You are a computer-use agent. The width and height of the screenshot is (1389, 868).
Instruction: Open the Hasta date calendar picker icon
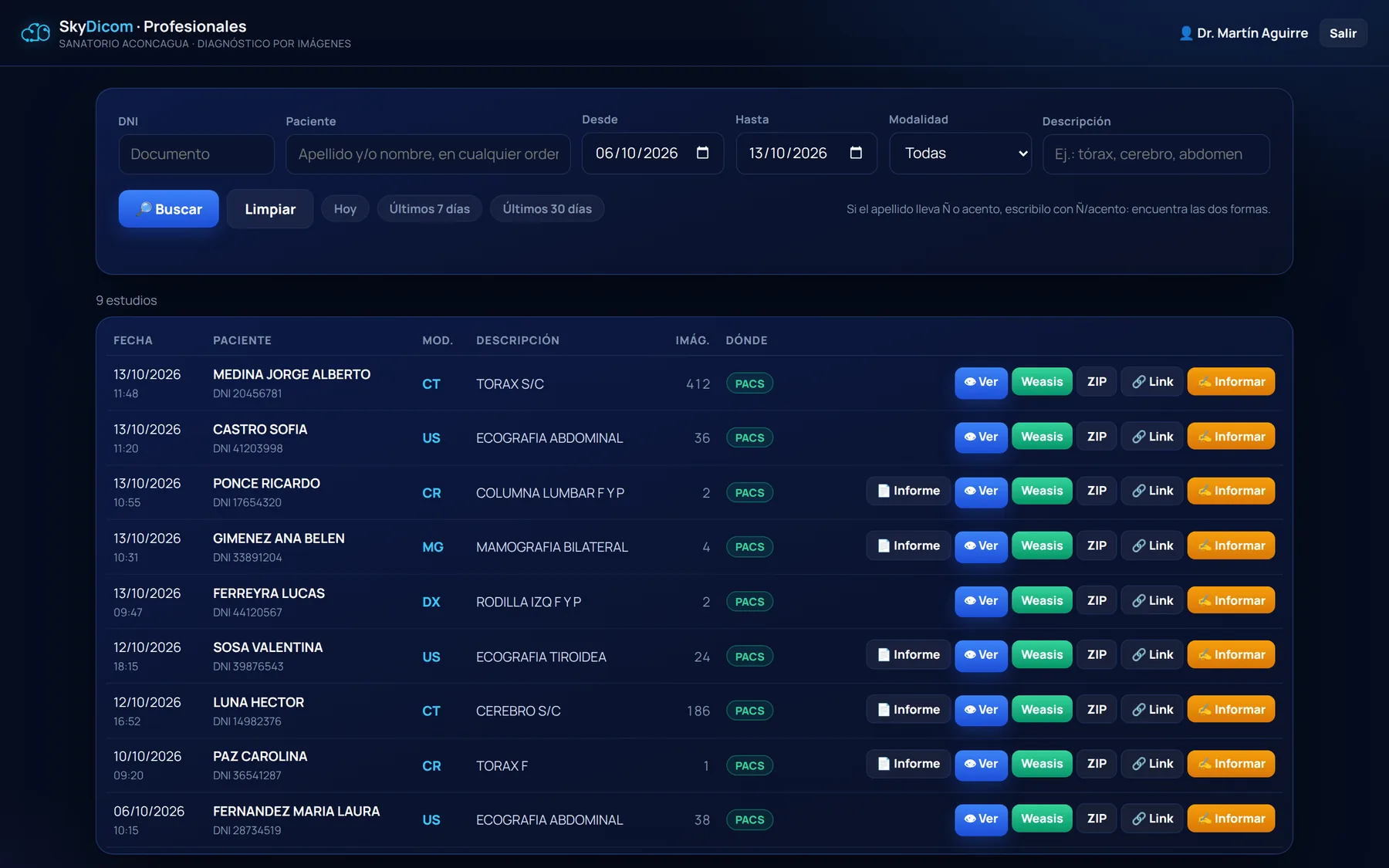(856, 153)
